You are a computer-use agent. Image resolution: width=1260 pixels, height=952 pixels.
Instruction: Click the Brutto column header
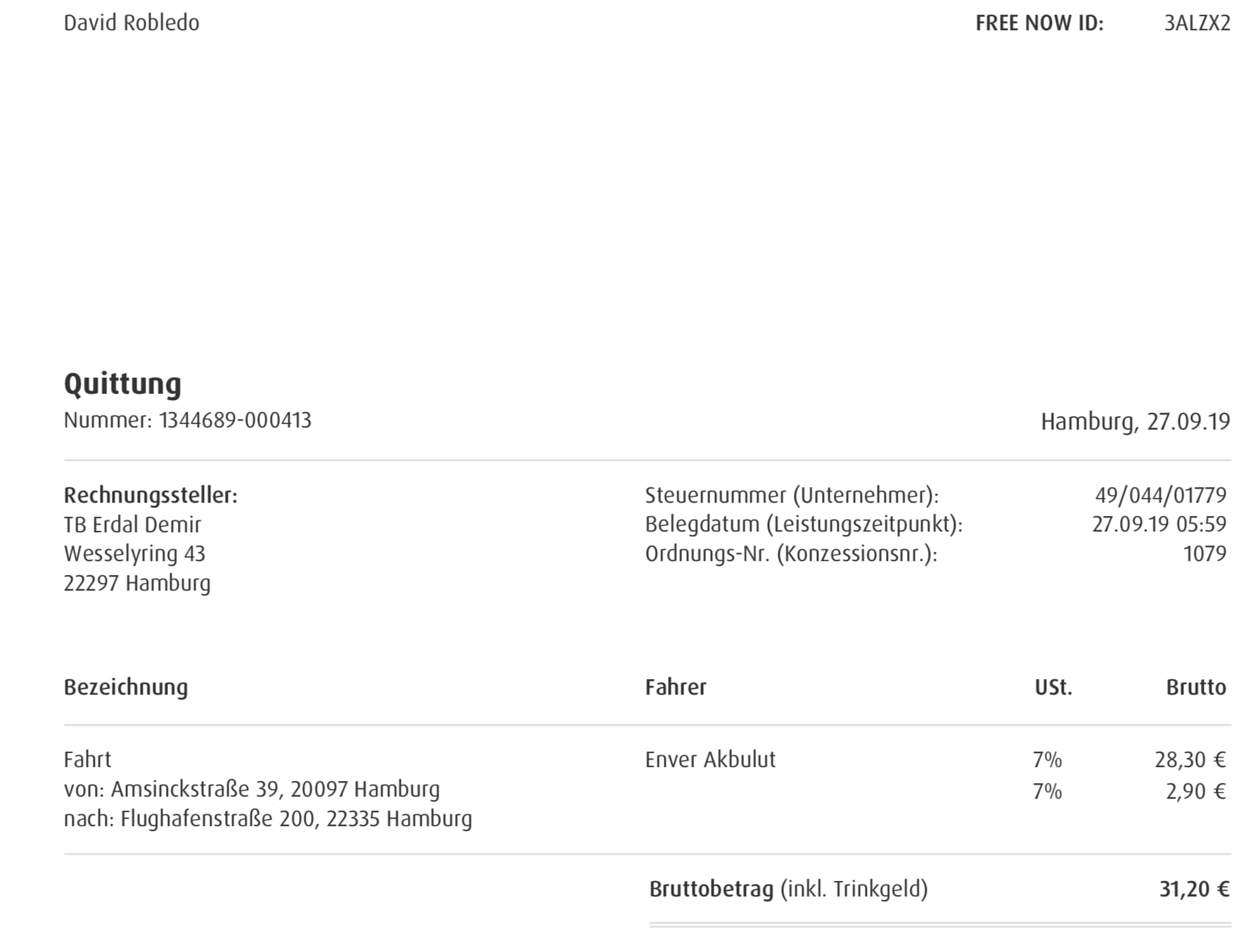click(1196, 687)
